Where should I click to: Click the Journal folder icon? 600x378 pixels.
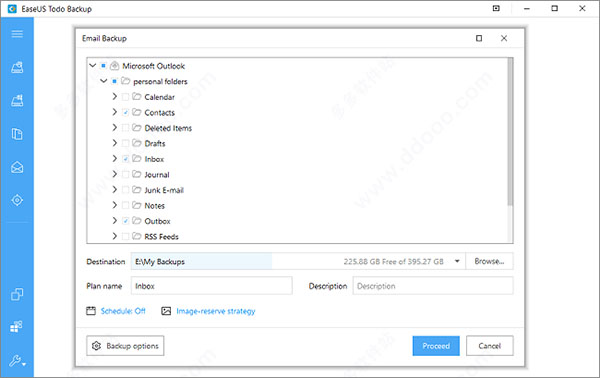tap(137, 174)
